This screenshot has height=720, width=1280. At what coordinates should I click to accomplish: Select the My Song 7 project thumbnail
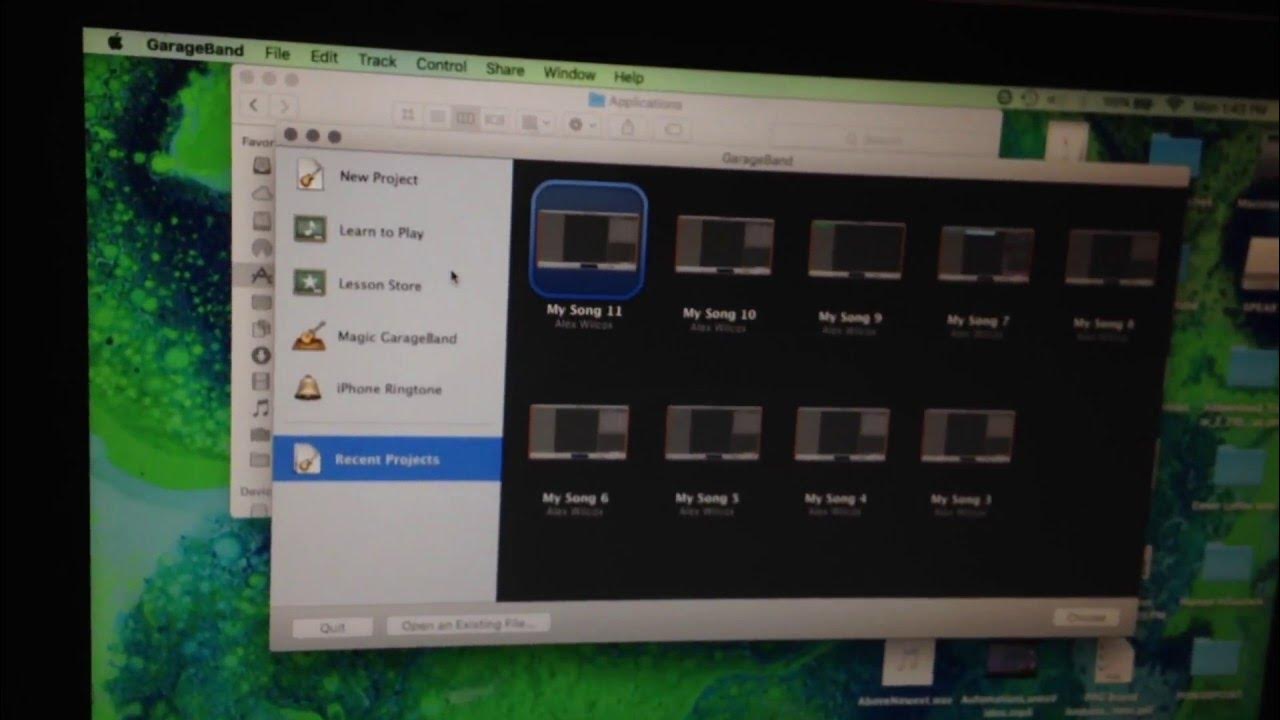pos(986,254)
